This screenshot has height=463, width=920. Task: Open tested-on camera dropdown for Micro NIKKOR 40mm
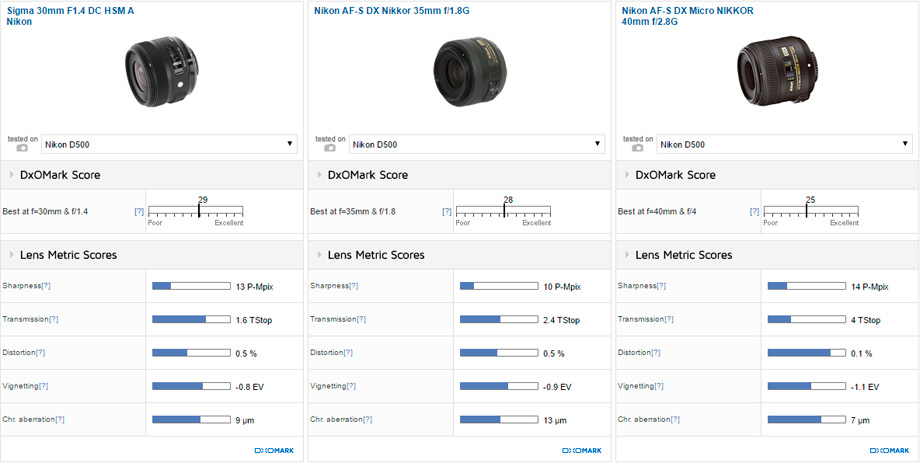784,144
